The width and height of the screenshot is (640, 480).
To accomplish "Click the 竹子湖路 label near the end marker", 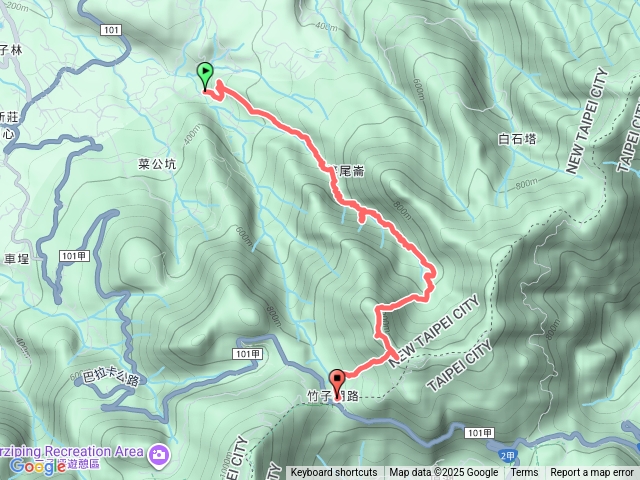I will (332, 396).
